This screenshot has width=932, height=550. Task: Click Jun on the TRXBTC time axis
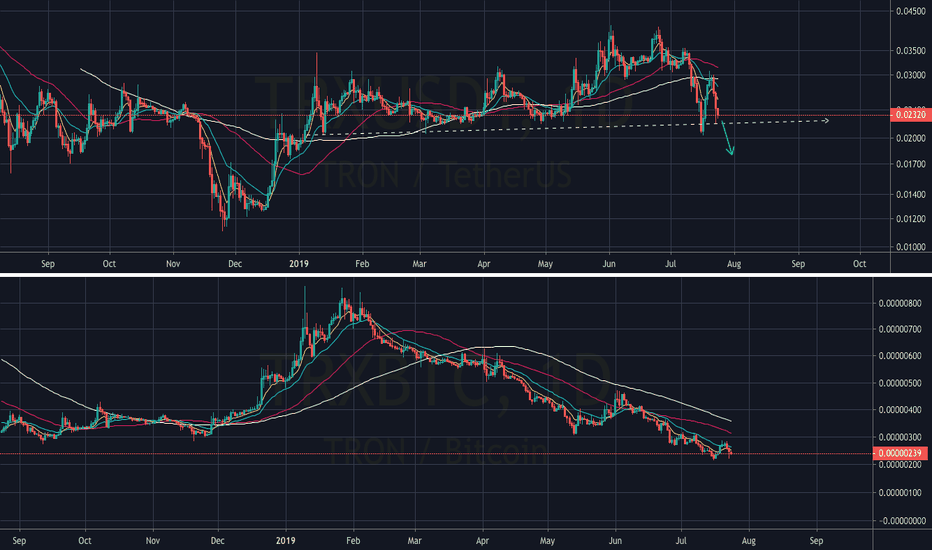pos(616,540)
